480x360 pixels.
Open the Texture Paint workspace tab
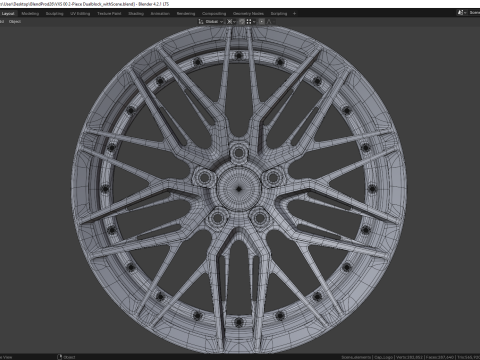pos(109,14)
